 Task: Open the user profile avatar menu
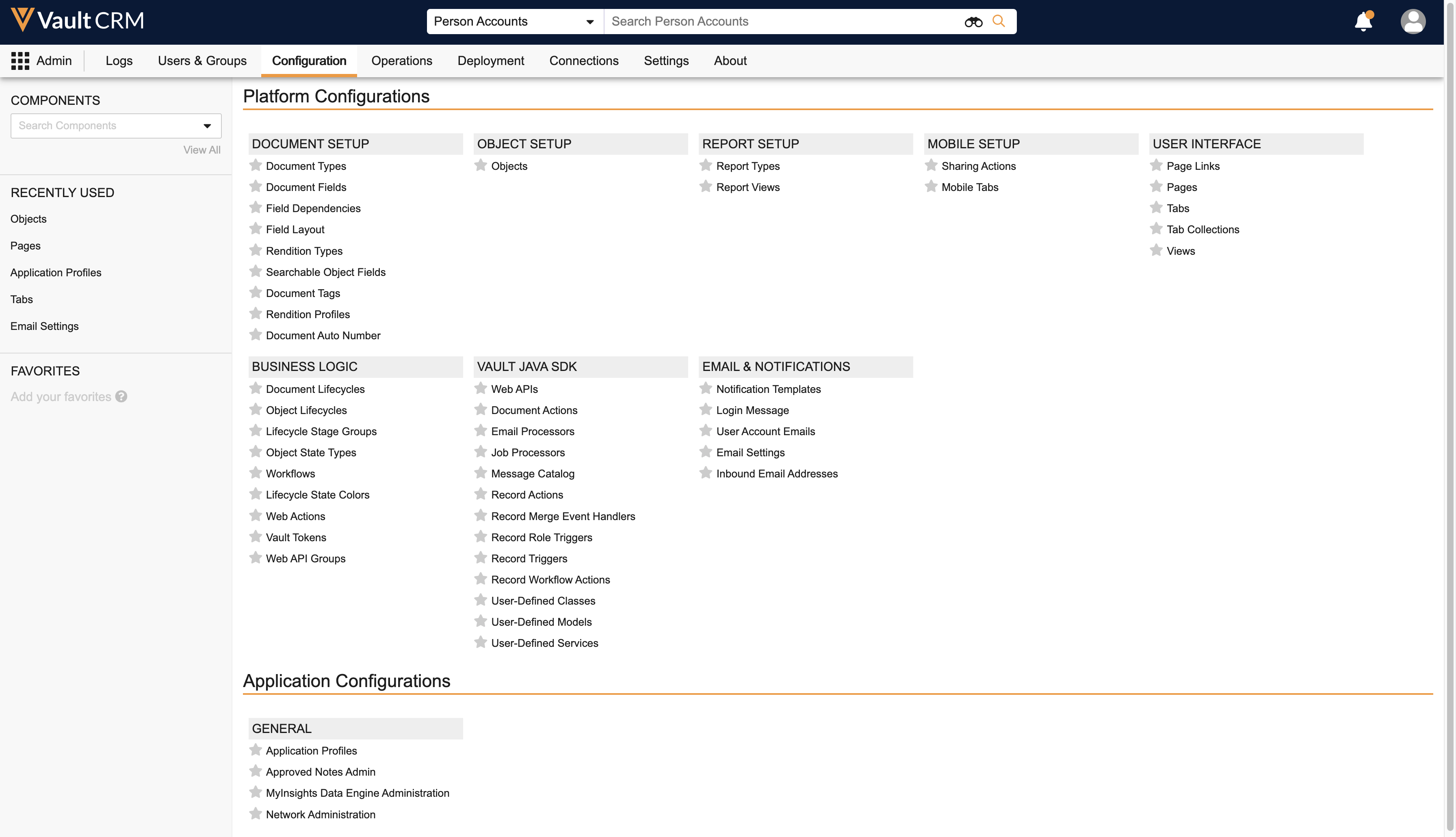[x=1413, y=21]
